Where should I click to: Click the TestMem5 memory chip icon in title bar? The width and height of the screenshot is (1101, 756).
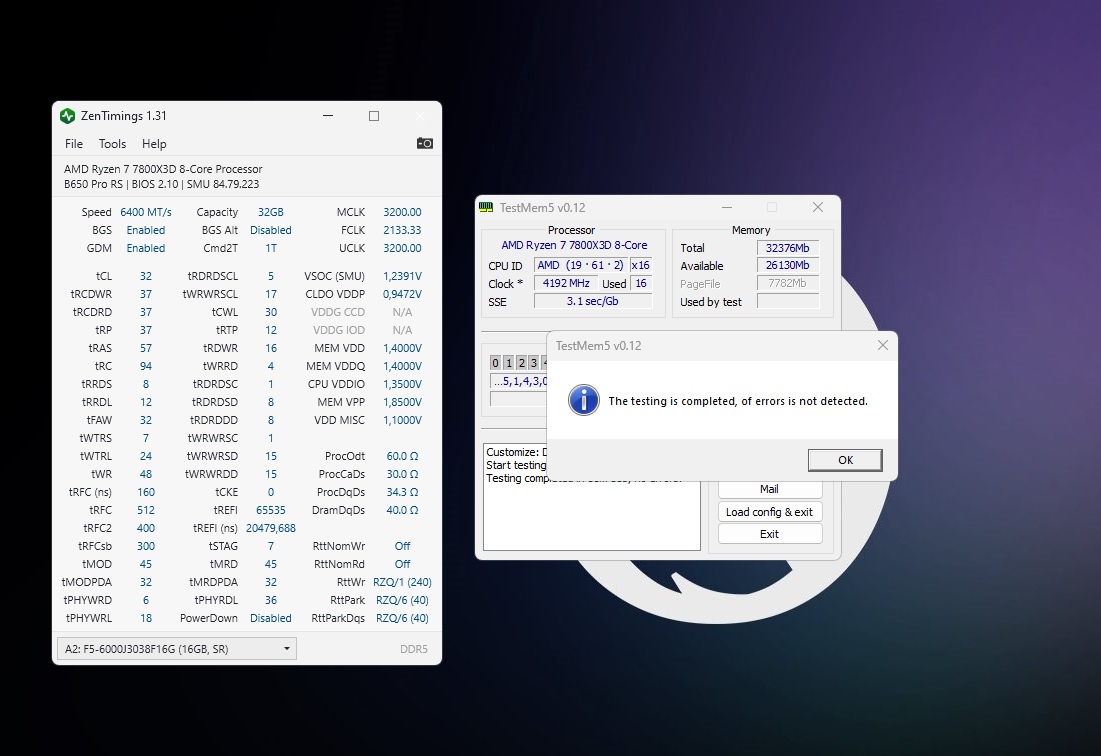(486, 207)
